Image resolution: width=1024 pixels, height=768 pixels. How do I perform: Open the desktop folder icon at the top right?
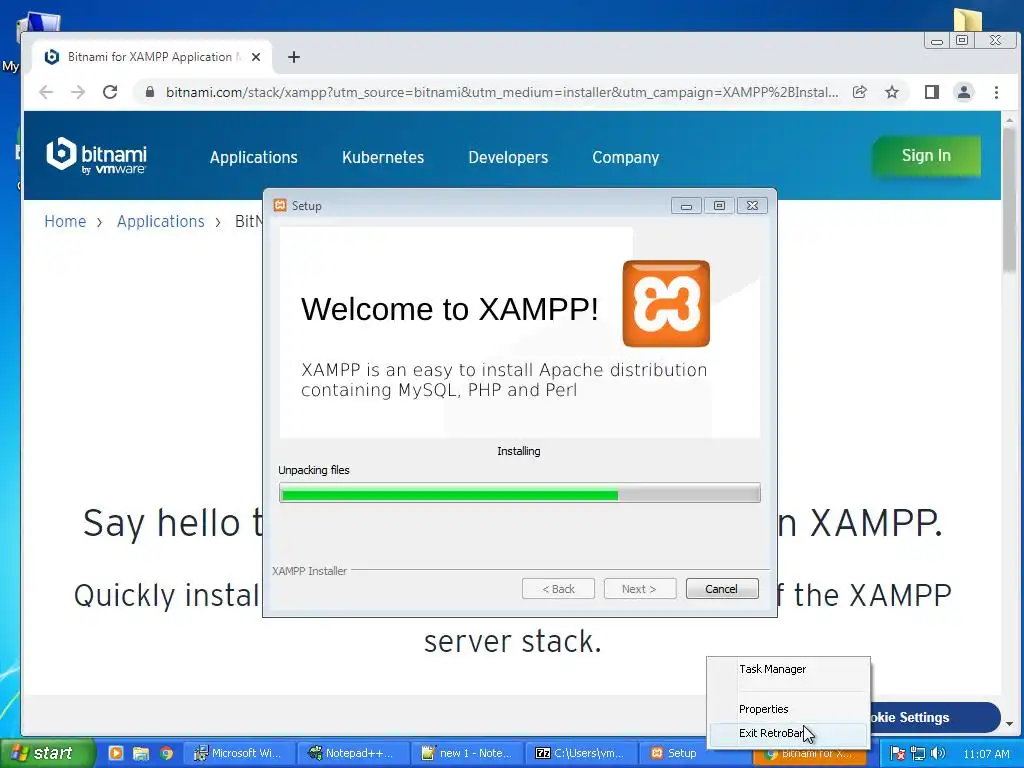(967, 20)
